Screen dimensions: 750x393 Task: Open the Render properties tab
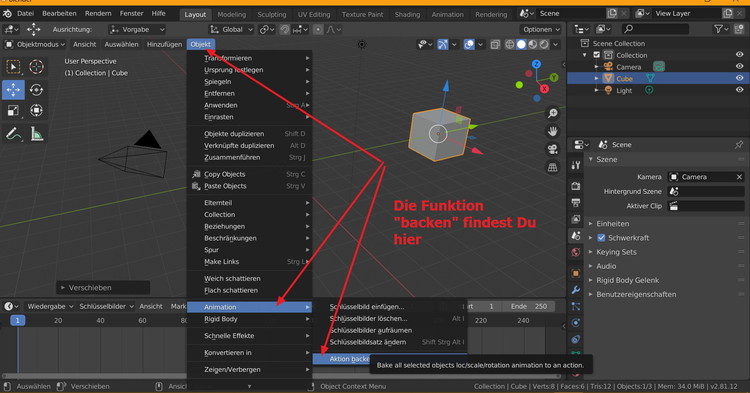click(x=576, y=186)
